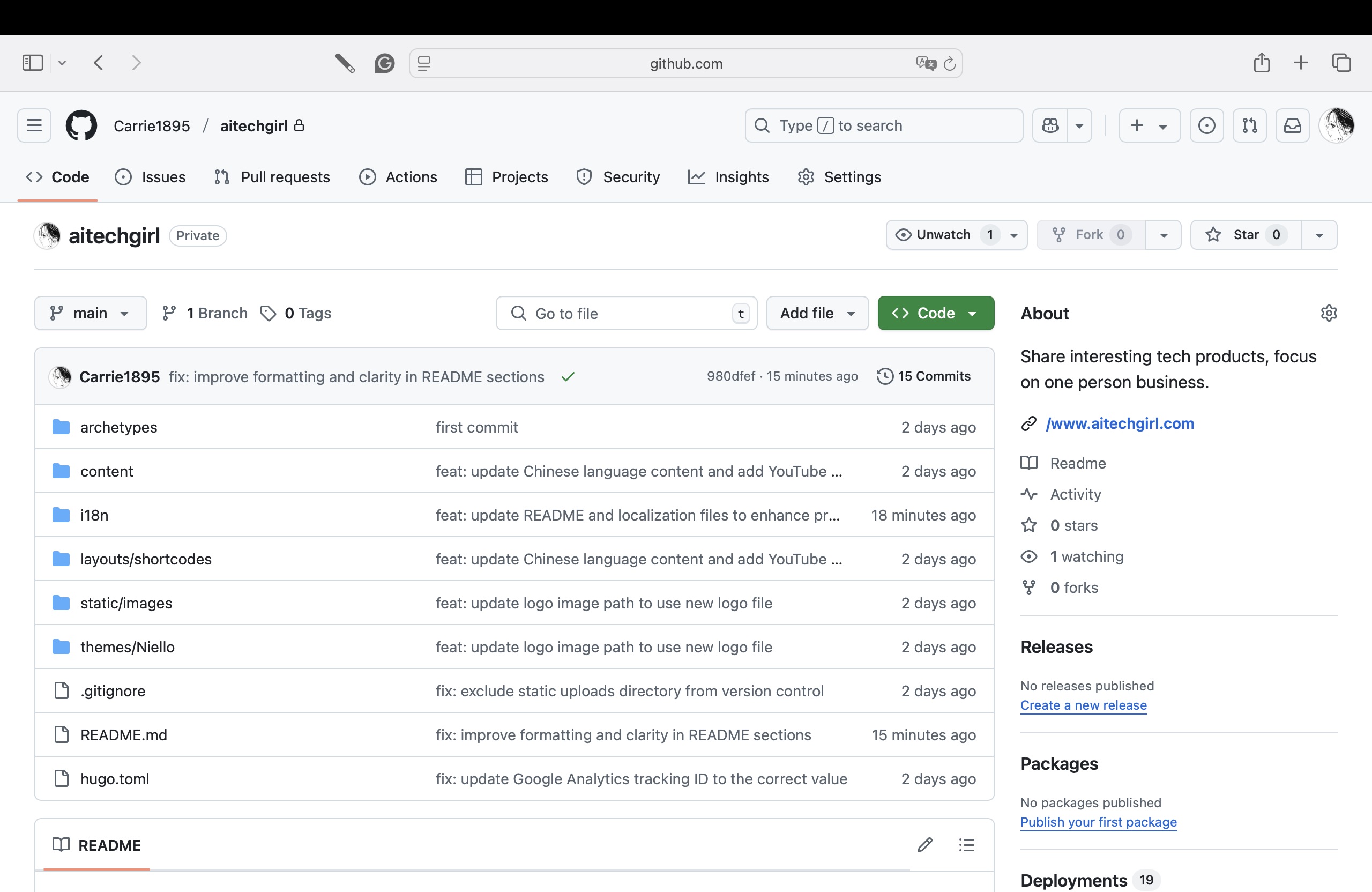Expand Safari tab group chevron

coord(62,63)
